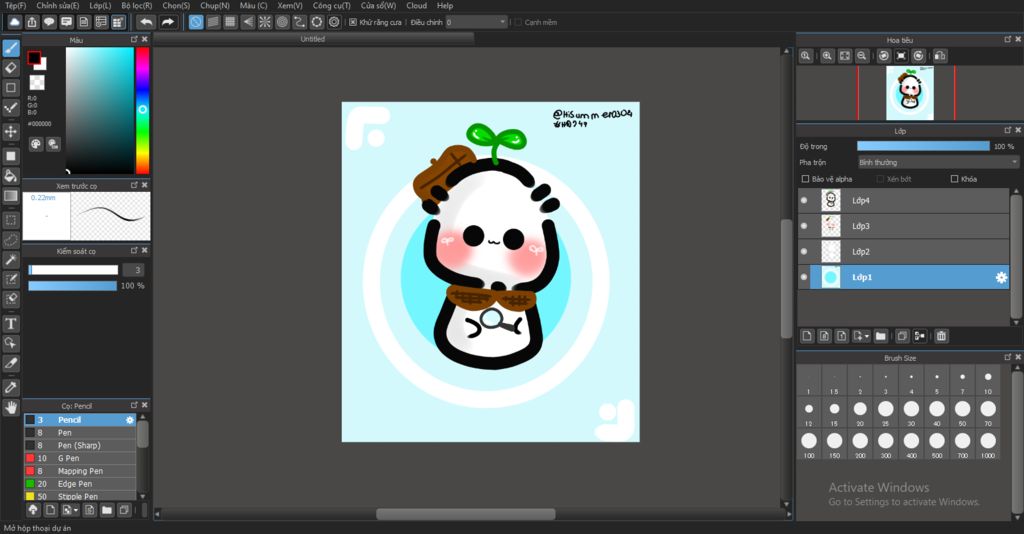
Task: Duplicate the layer with the copy icon
Action: (x=902, y=336)
